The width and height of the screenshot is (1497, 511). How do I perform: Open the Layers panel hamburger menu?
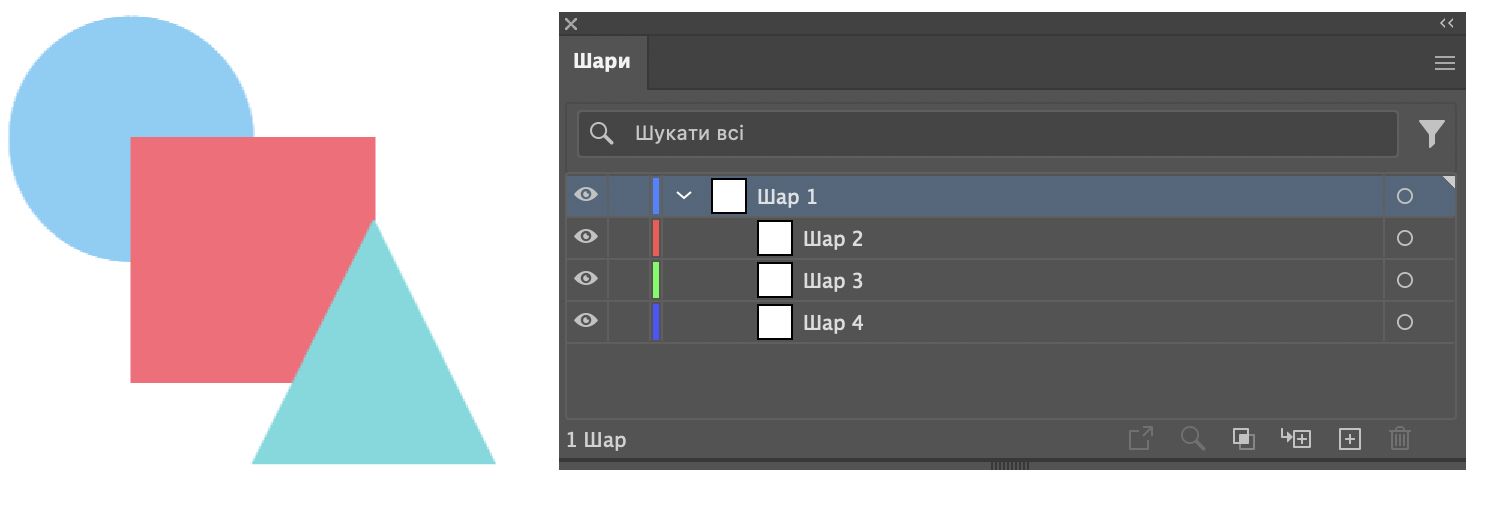(x=1444, y=63)
